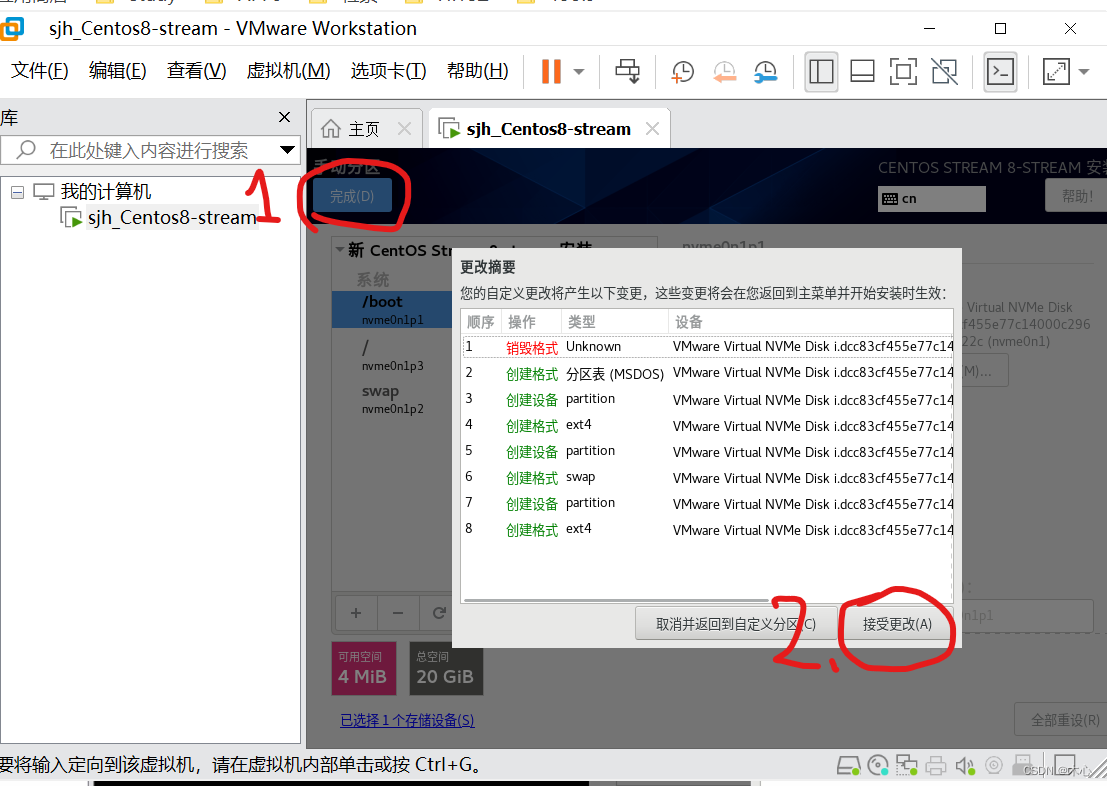Open the 文件(F) menu
This screenshot has height=786, width=1107.
coord(40,71)
